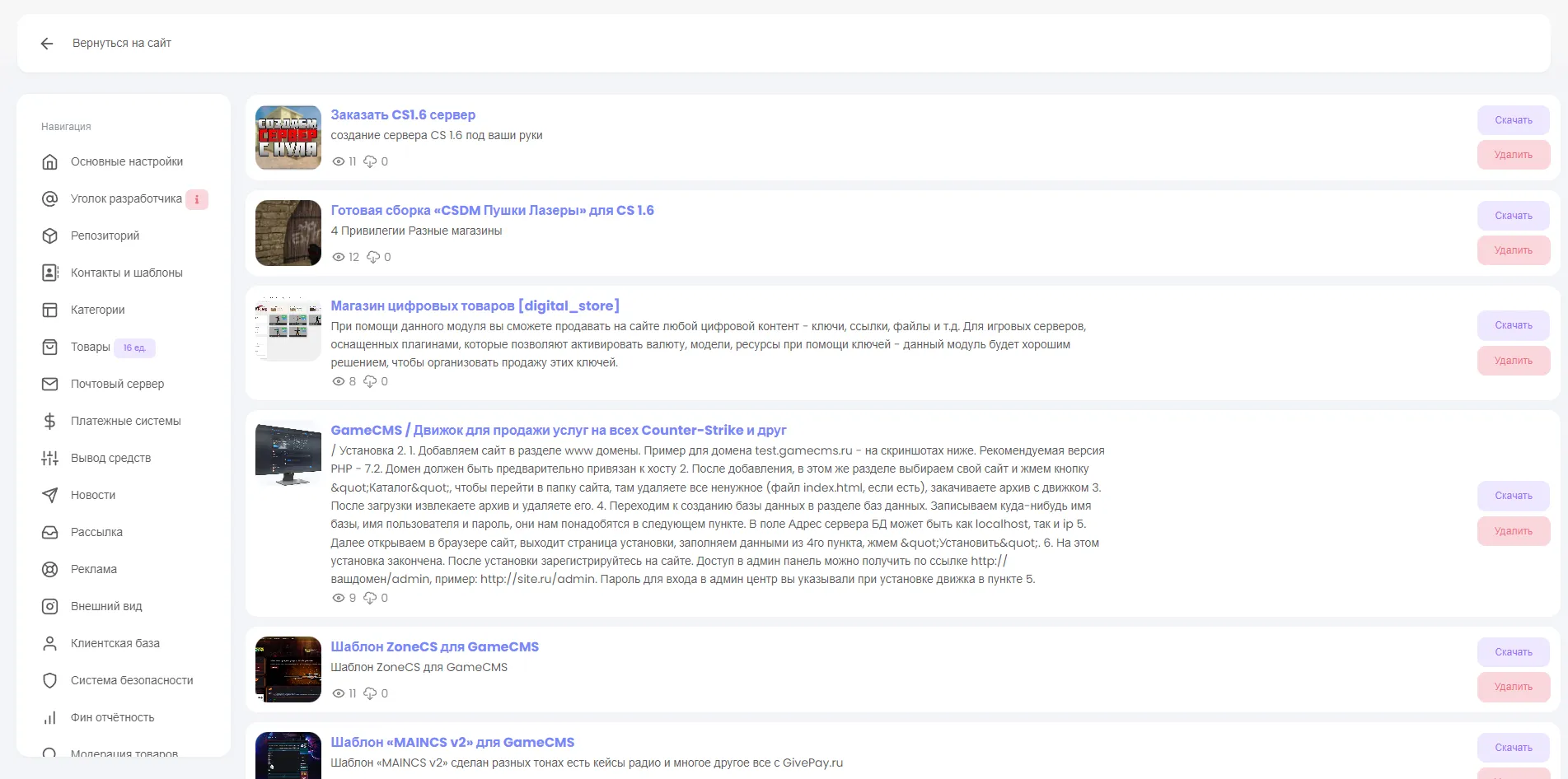Open Товары section in navigation
Image resolution: width=1568 pixels, height=779 pixels.
tap(91, 348)
